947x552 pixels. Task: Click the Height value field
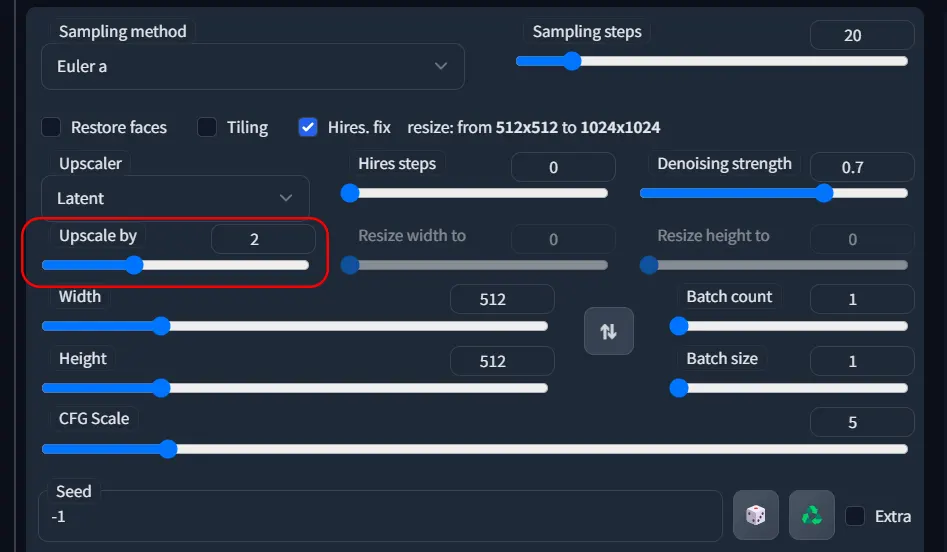click(502, 361)
